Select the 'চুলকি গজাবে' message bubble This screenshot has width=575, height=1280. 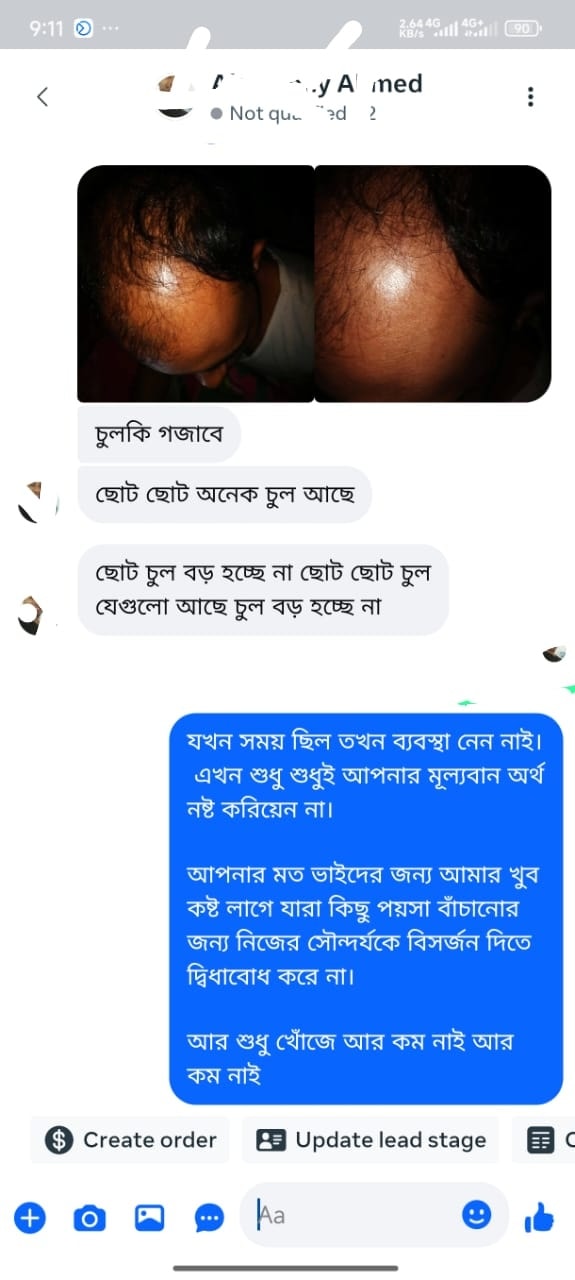[159, 434]
